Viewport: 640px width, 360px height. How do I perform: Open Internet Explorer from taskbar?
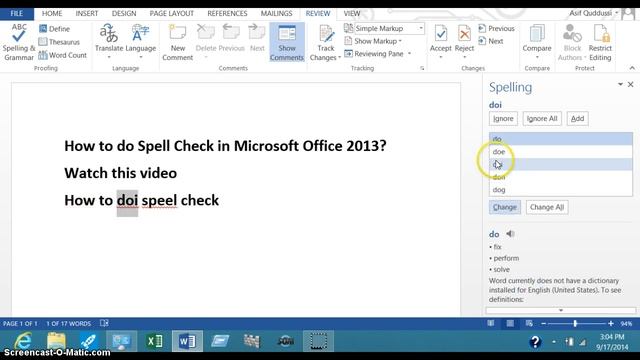click(24, 341)
